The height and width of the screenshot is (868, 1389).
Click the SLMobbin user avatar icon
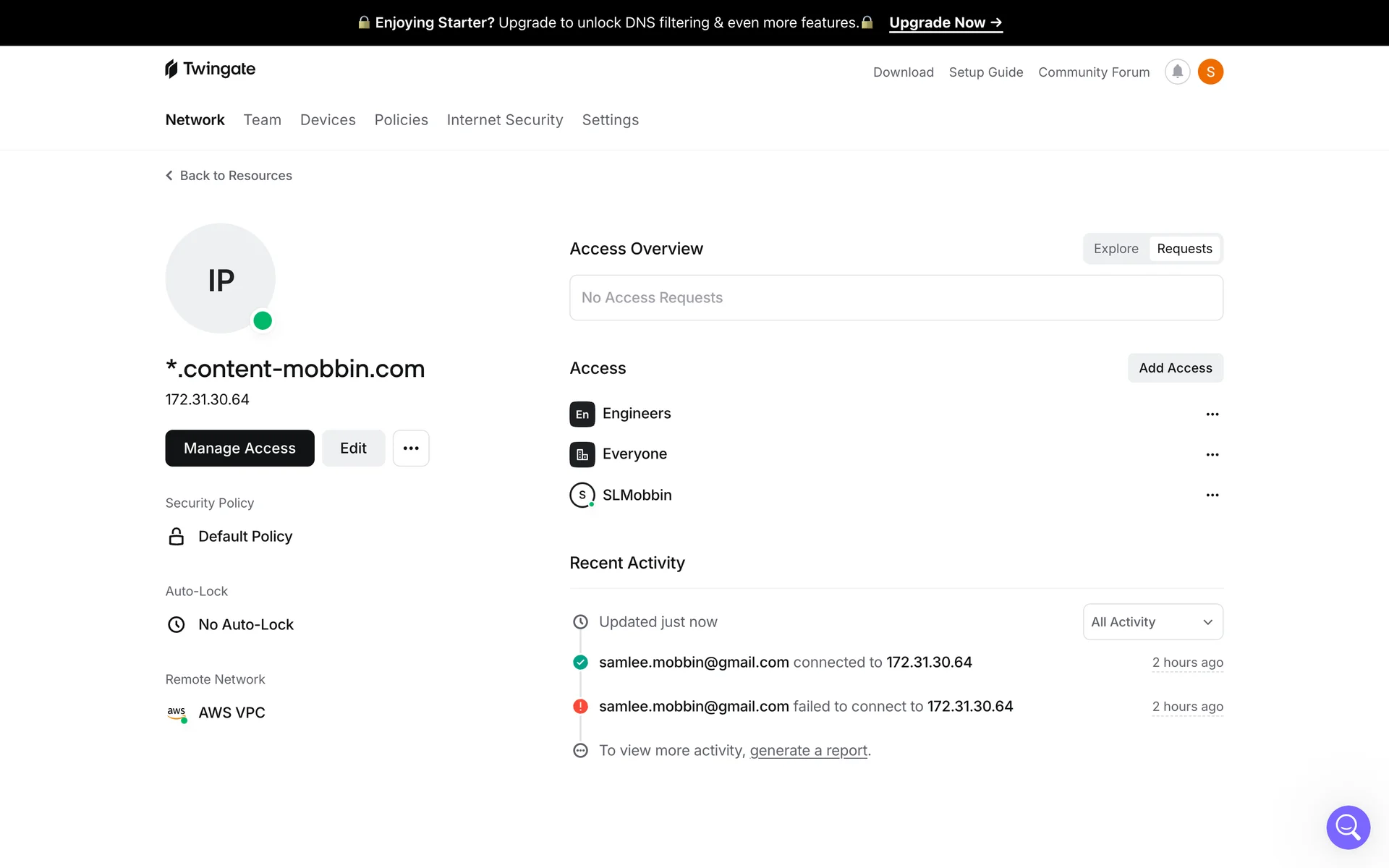pyautogui.click(x=582, y=495)
